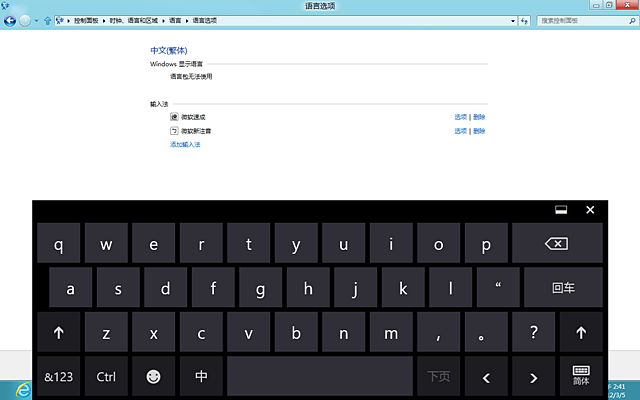The image size is (640, 400).
Task: Select 语言 in the breadcrumb path
Action: click(x=175, y=20)
